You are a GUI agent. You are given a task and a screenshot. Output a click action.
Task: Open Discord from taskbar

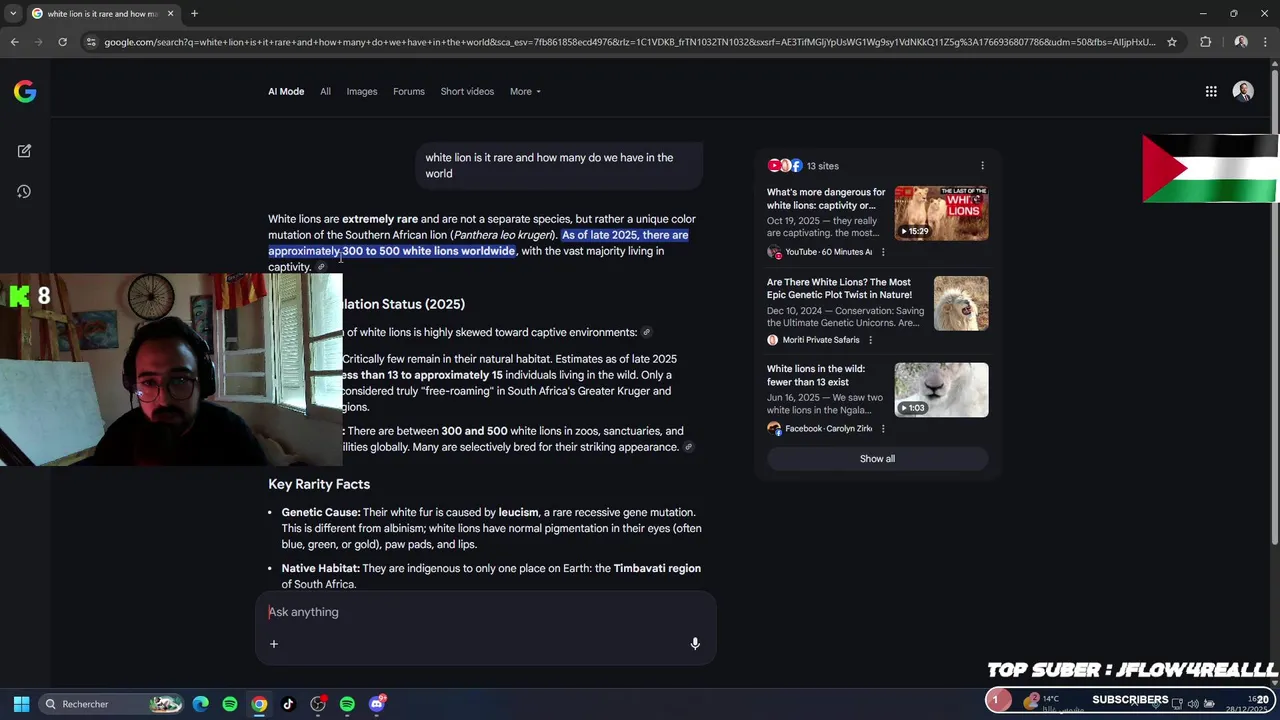pos(376,704)
